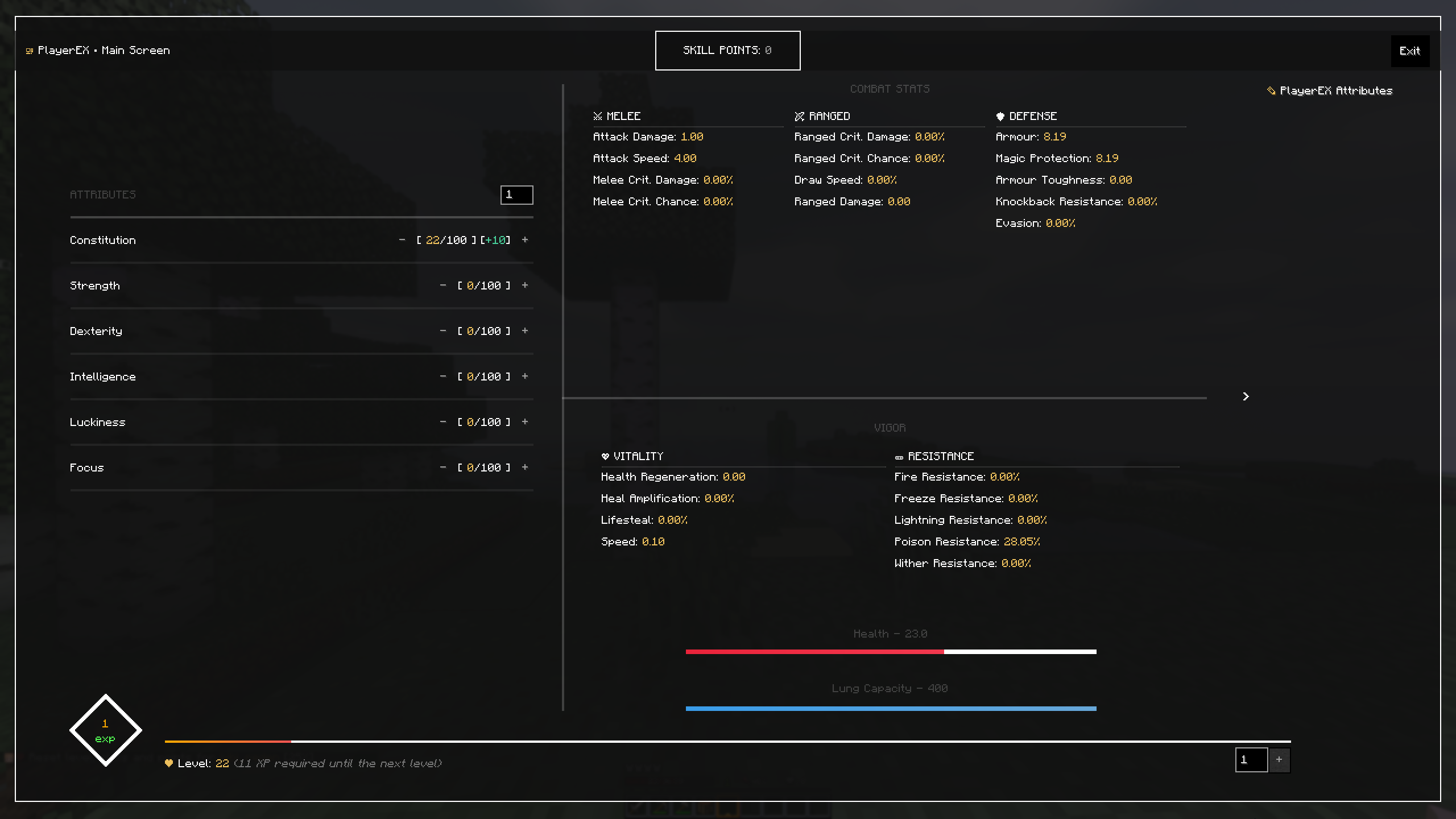Remove a point from Strength
The width and height of the screenshot is (1456, 819).
click(x=443, y=286)
